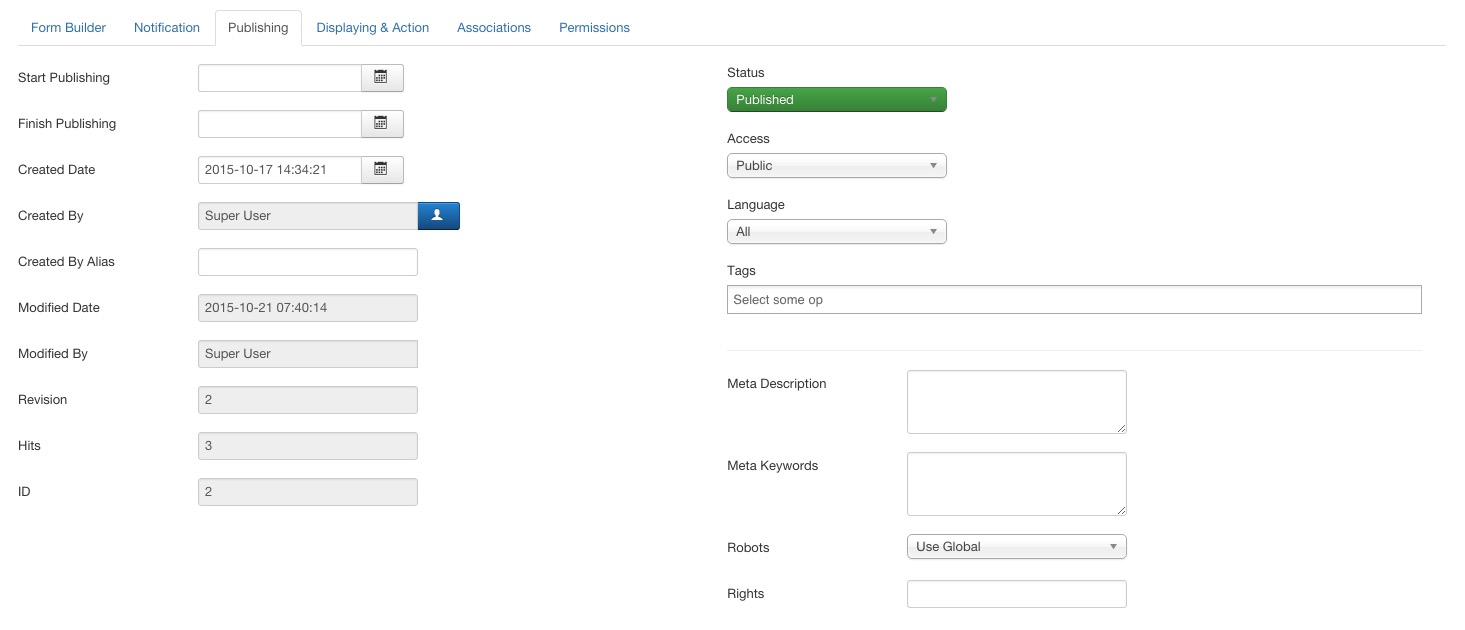Image resolution: width=1465 pixels, height=630 pixels.
Task: Click the Modified Date label
Action: click(59, 308)
